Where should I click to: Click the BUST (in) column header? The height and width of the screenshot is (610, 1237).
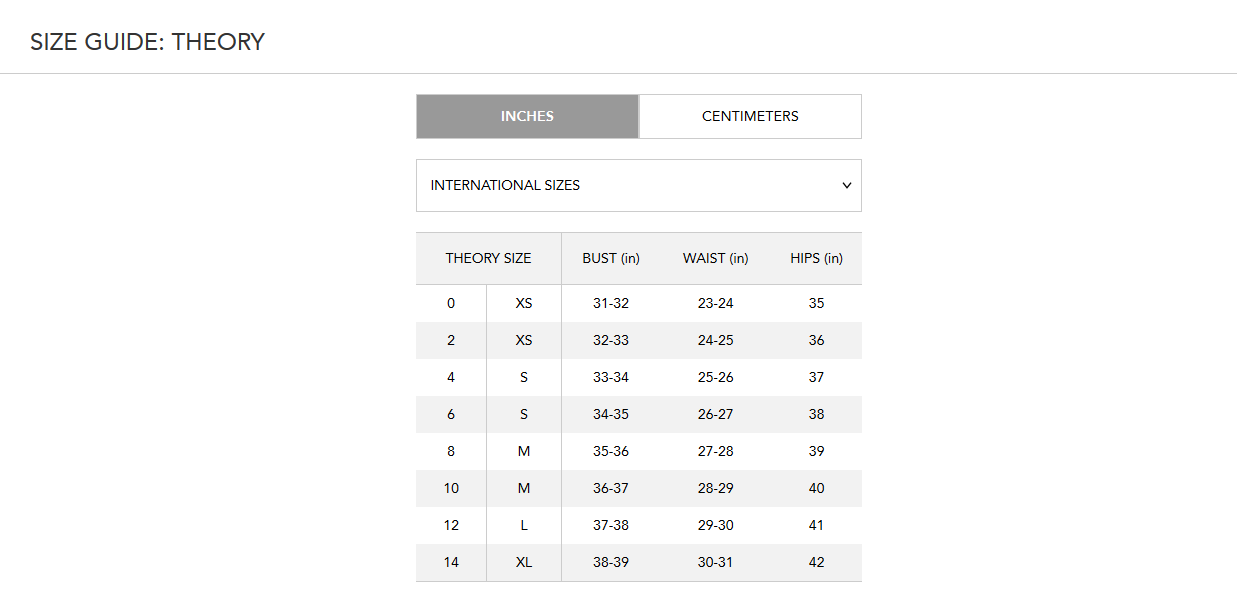[611, 258]
